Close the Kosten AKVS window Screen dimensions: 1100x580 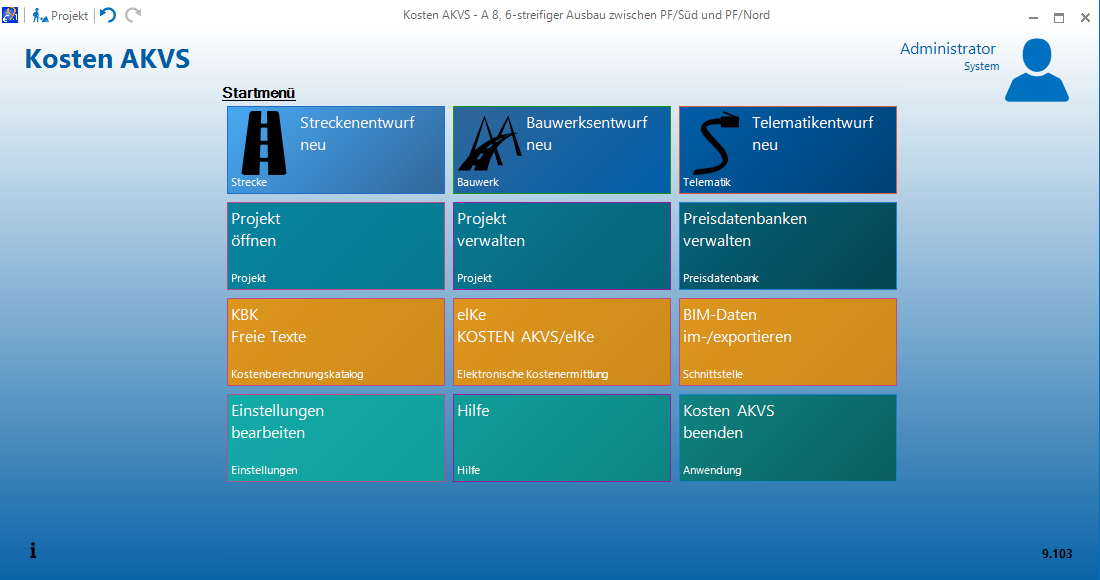(1085, 18)
